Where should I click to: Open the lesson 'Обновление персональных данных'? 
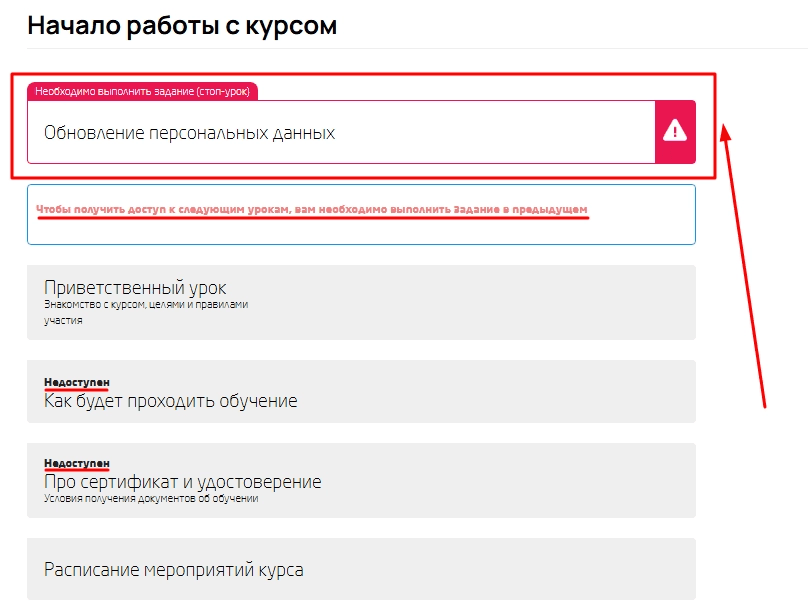tap(361, 132)
